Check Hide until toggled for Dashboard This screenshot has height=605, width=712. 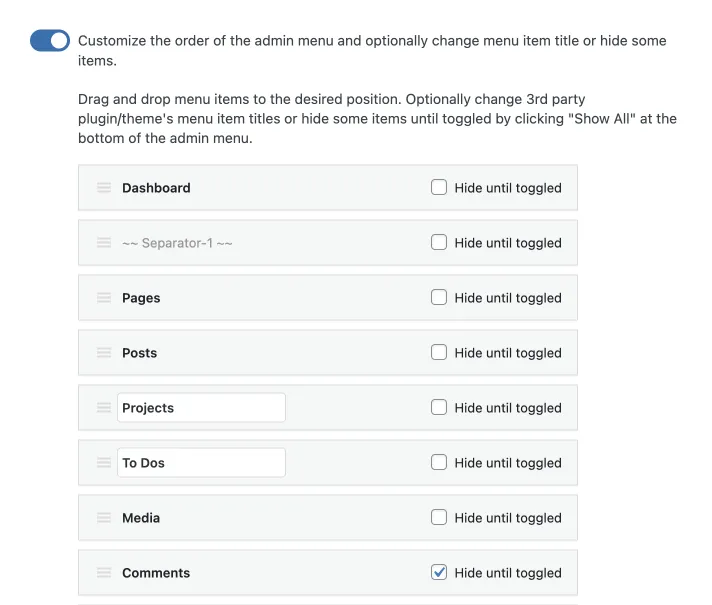pos(439,187)
